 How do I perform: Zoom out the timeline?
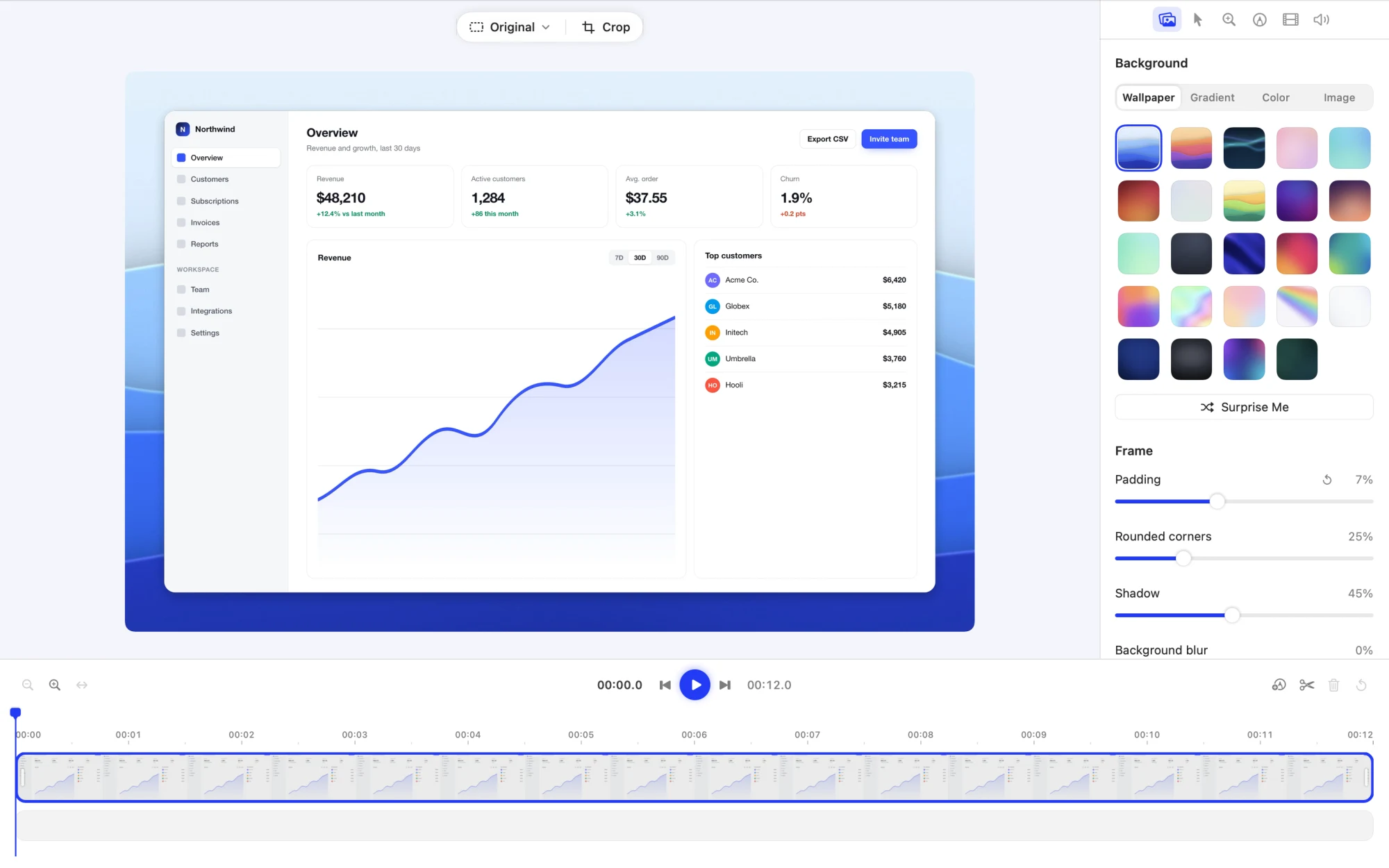(28, 685)
